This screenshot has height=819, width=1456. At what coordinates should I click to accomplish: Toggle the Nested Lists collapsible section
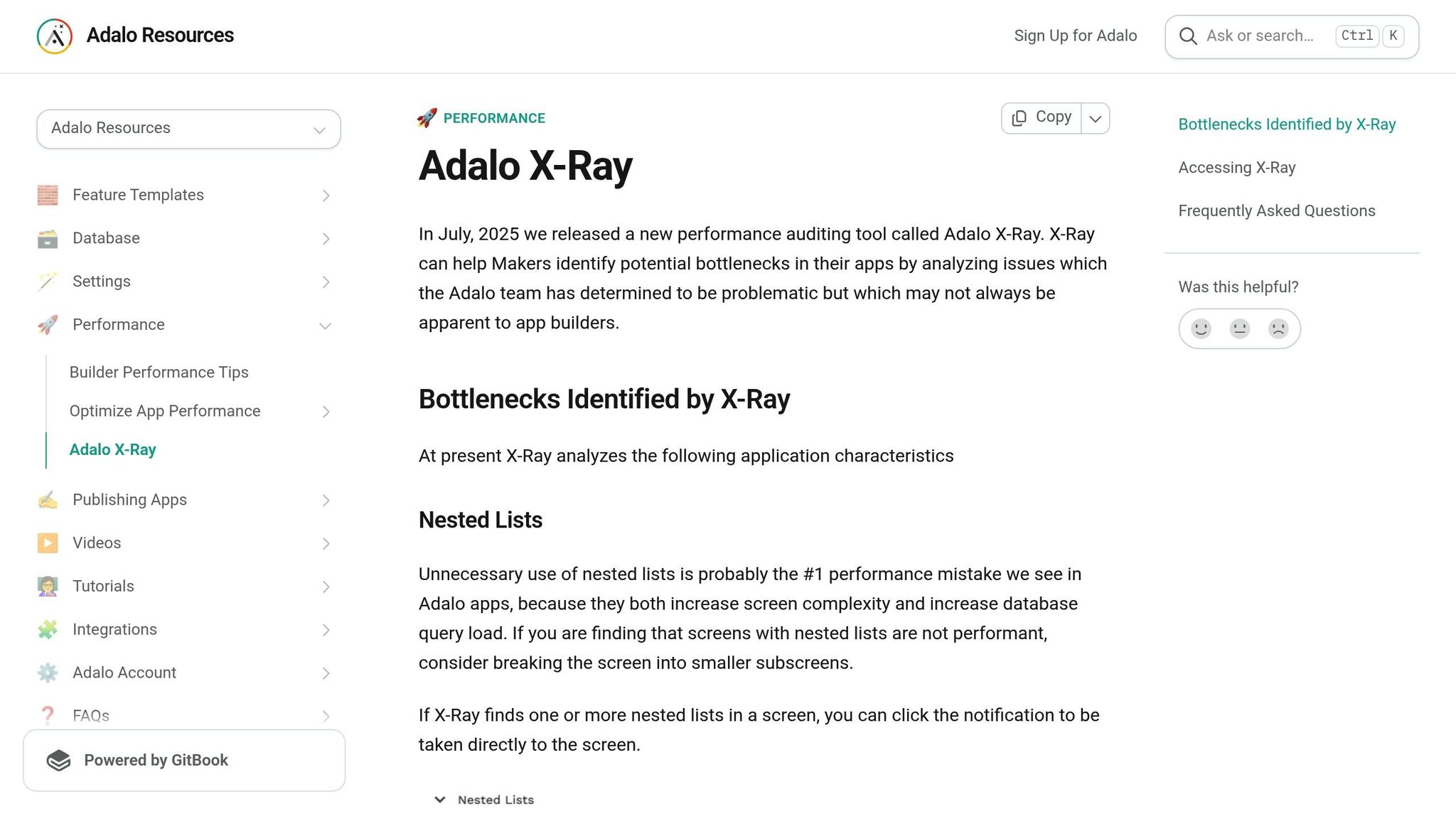click(484, 800)
